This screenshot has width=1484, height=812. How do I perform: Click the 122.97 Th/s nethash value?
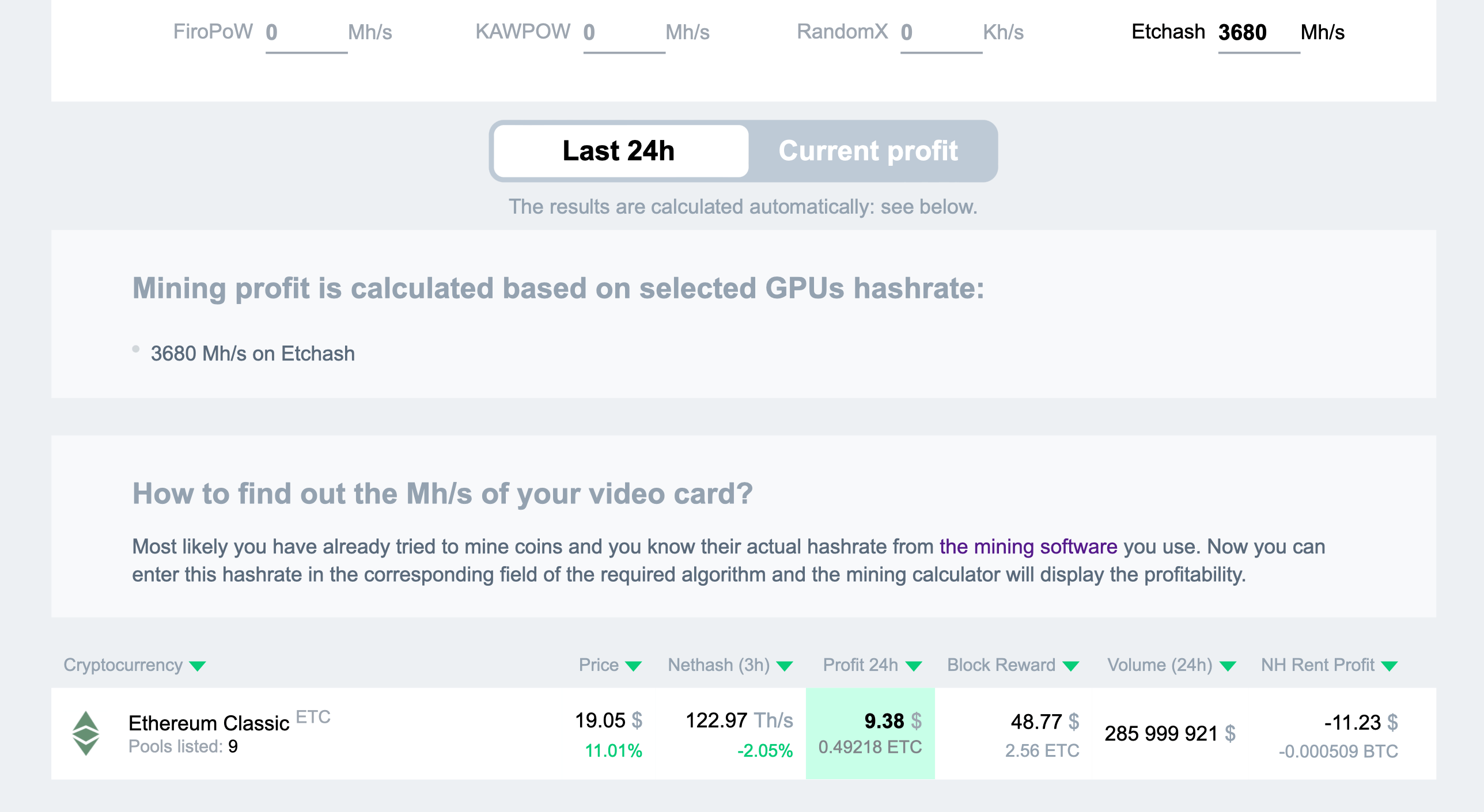coord(739,720)
